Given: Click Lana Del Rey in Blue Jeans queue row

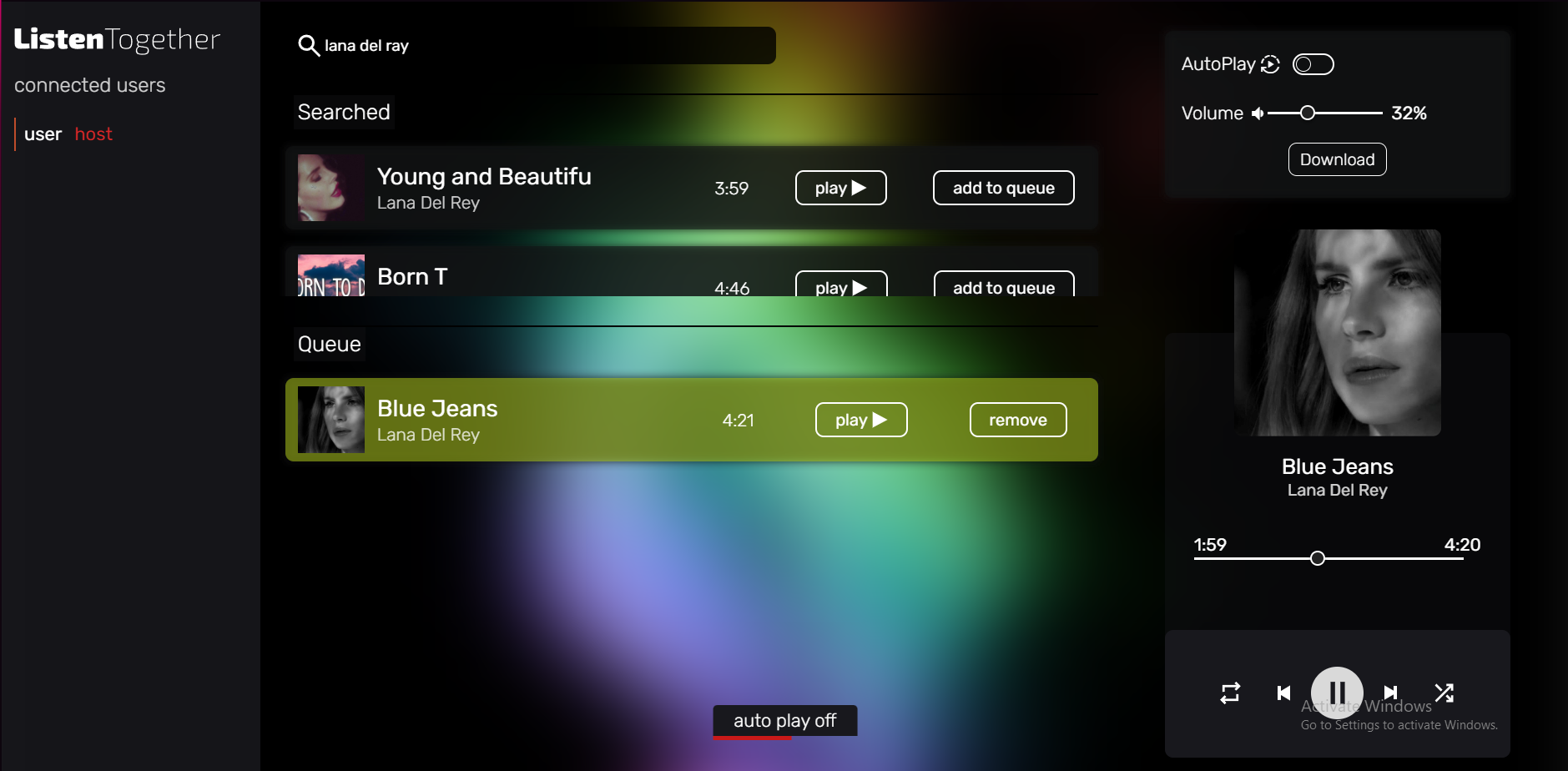Looking at the screenshot, I should (x=428, y=435).
